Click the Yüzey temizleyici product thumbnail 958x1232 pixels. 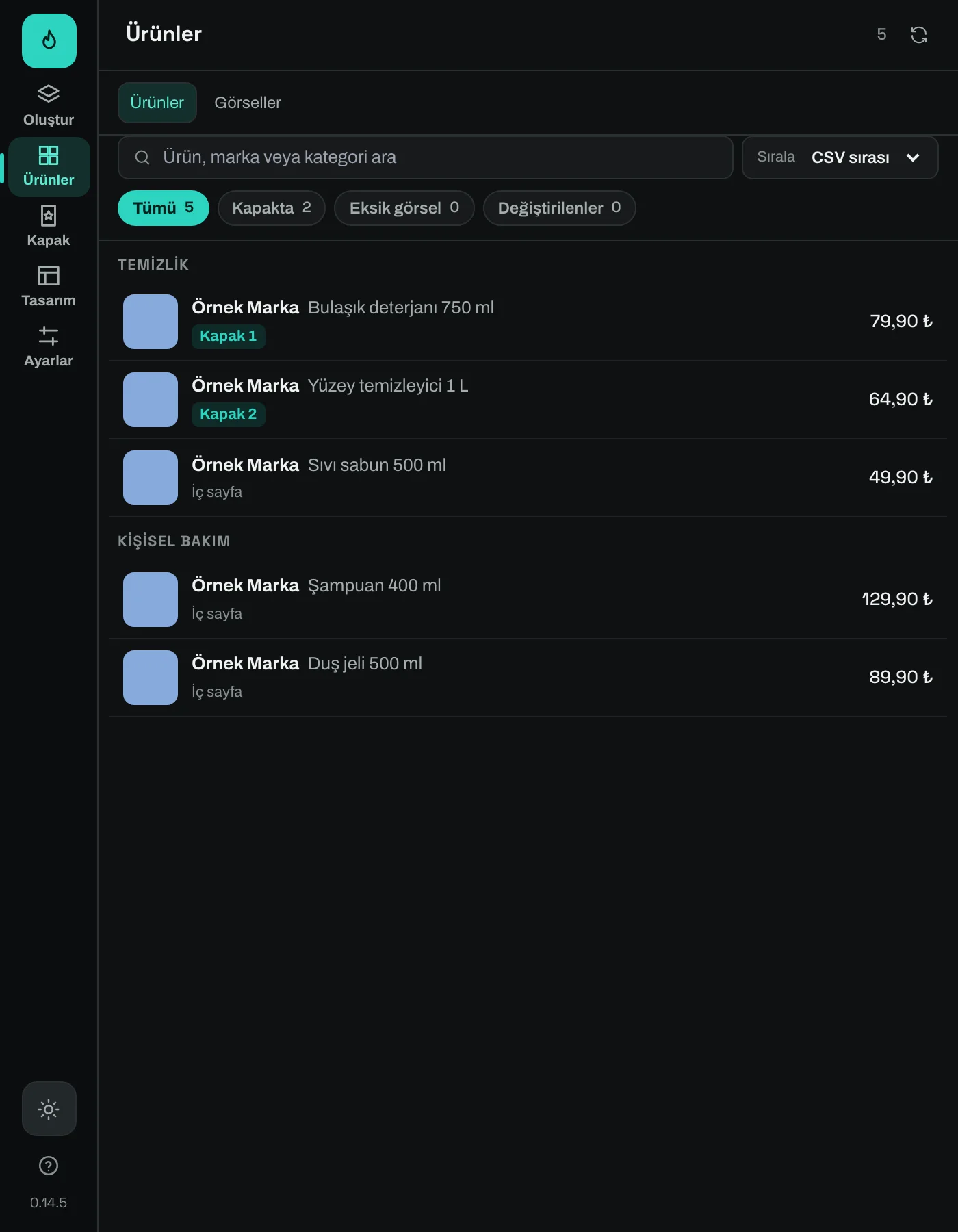(151, 400)
